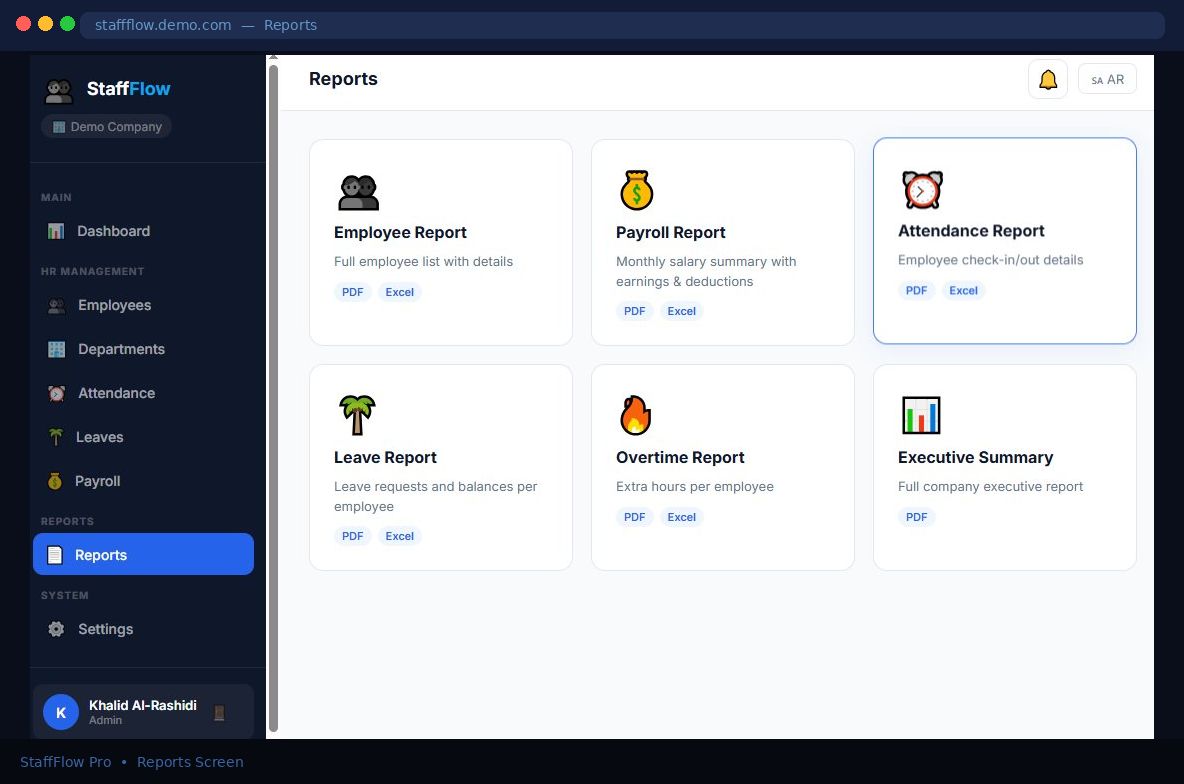Image resolution: width=1184 pixels, height=784 pixels.
Task: Get Leave Report in Excel format
Action: [399, 536]
